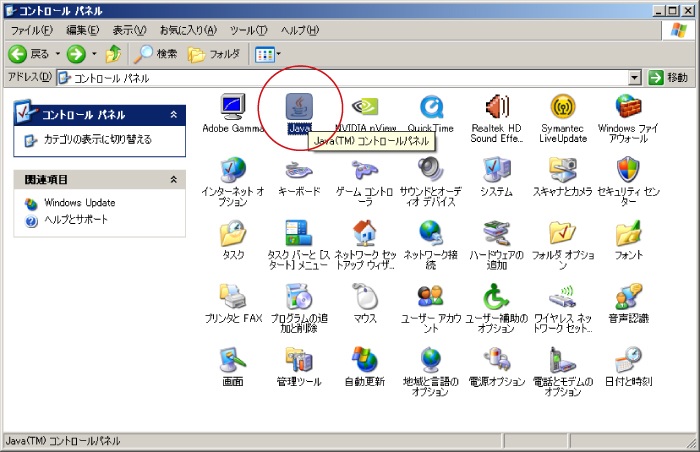Viewport: 700px width, 452px height.
Task: Open the Symantec LiveUpdate icon
Action: point(563,107)
